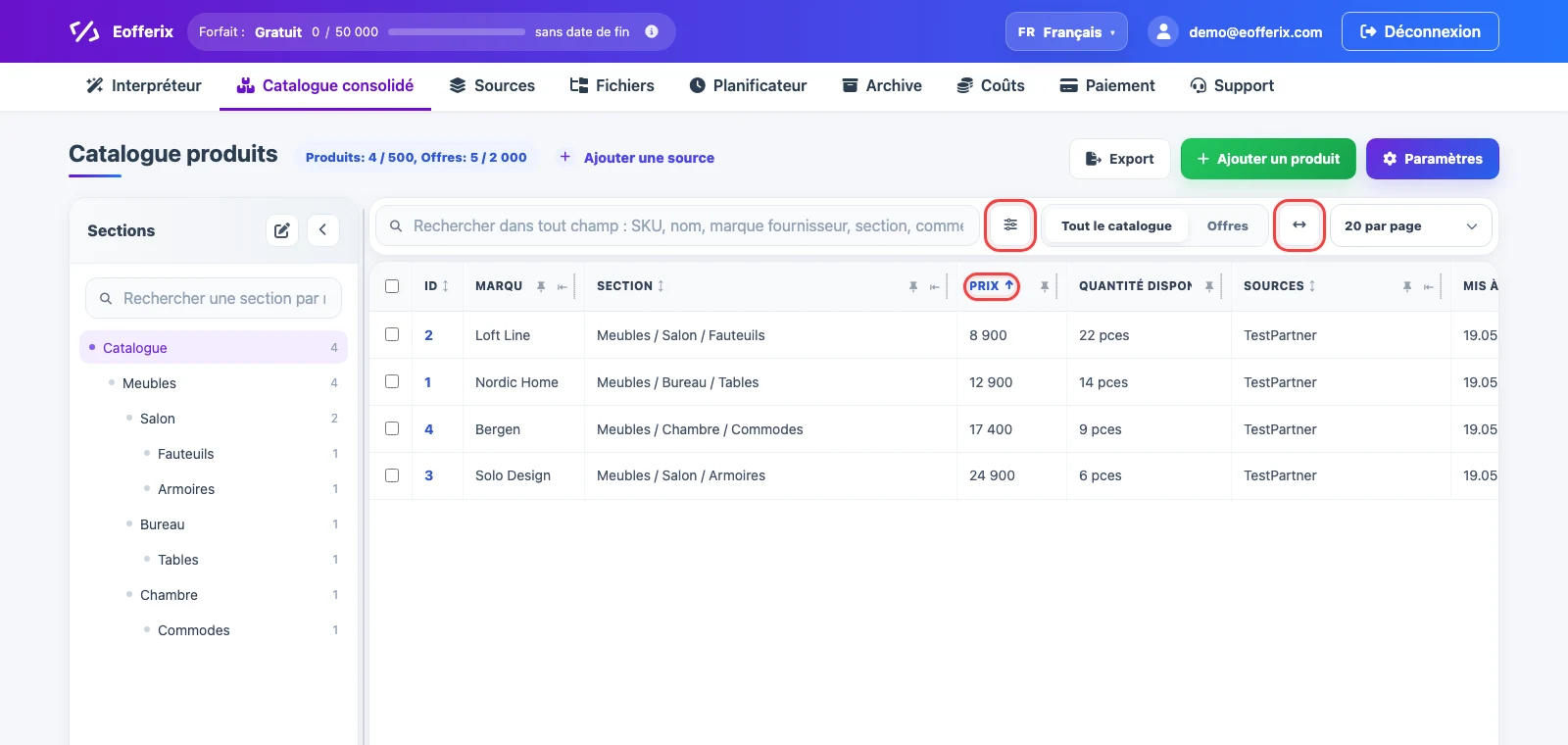
Task: Open product ID 2 link
Action: 428,334
